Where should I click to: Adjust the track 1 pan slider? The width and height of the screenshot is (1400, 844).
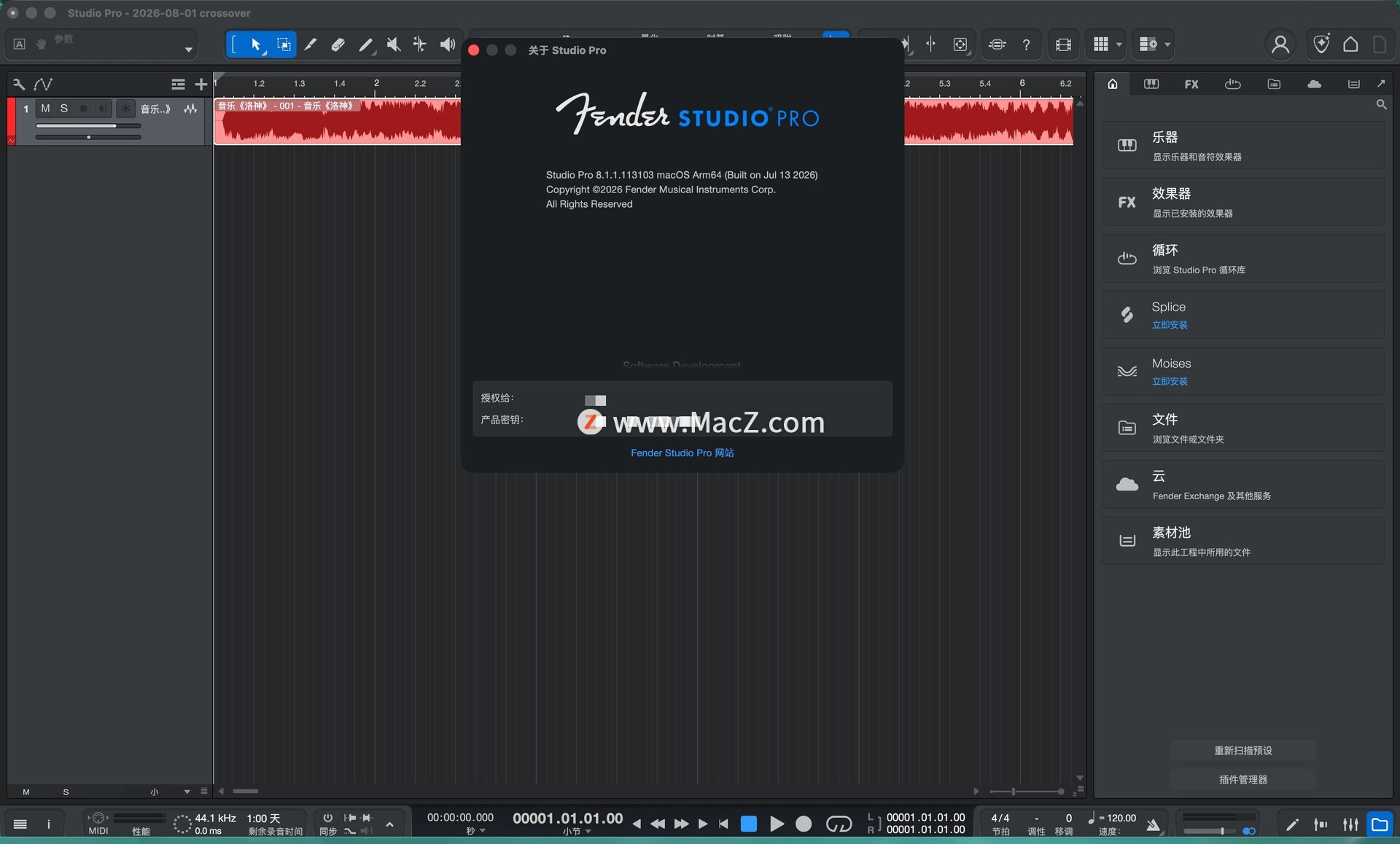coord(88,137)
